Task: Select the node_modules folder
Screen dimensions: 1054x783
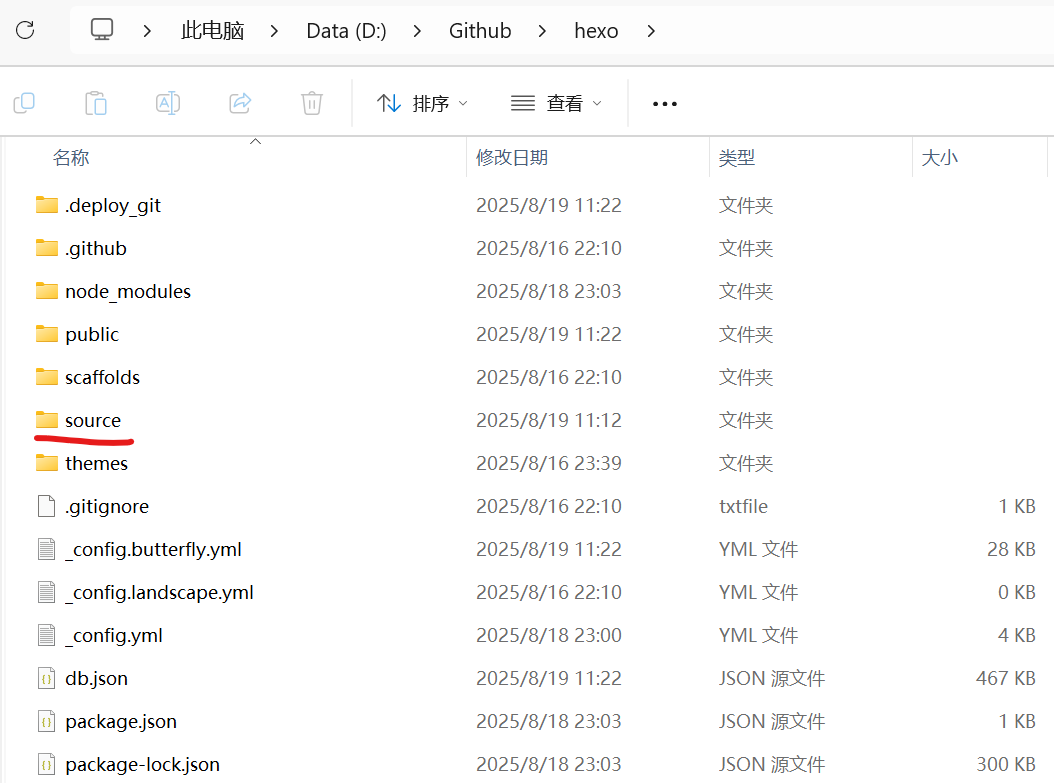Action: (128, 291)
